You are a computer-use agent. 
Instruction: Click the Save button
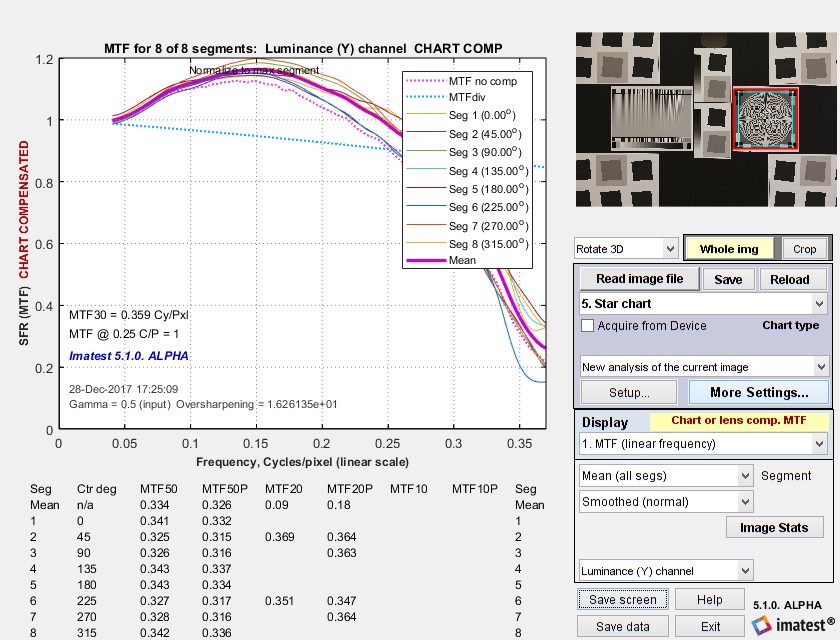[x=728, y=280]
